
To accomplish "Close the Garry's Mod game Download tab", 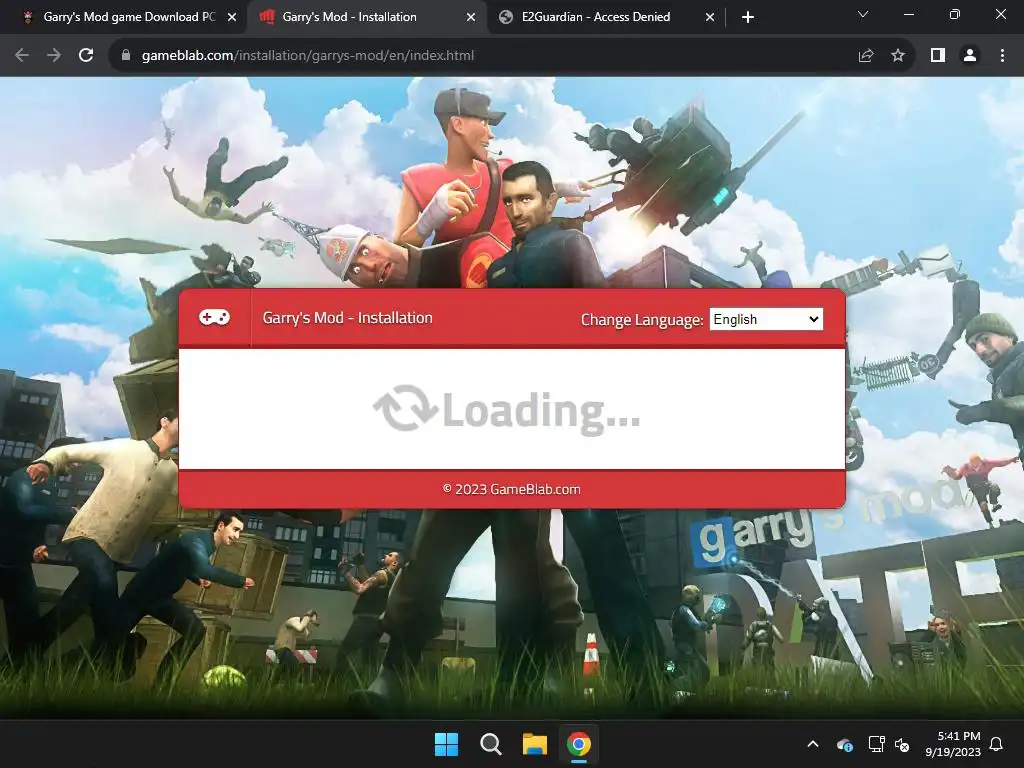I will click(x=232, y=18).
